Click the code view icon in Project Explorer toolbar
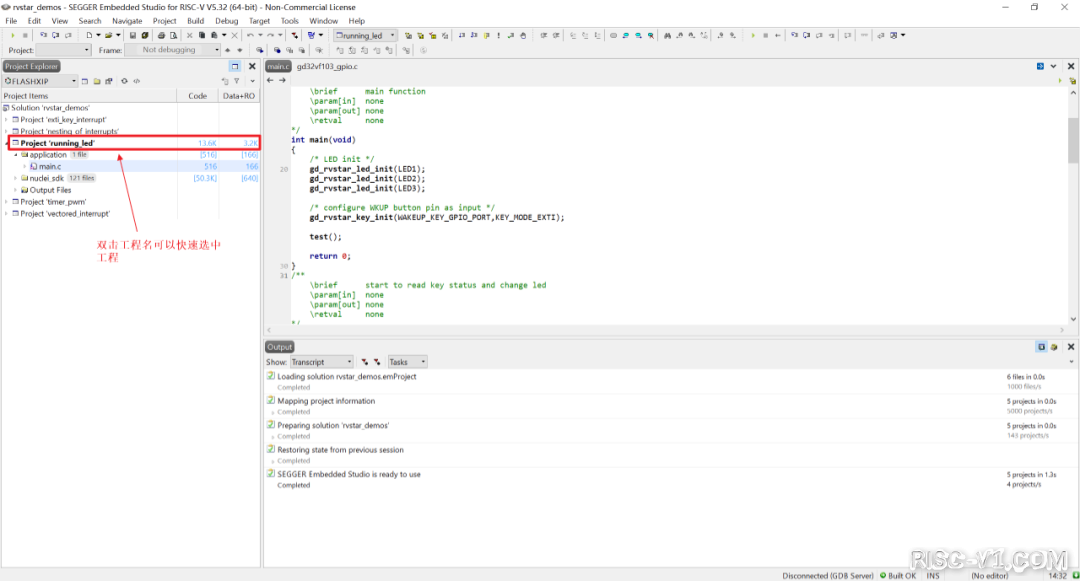Image resolution: width=1080 pixels, height=581 pixels. pyautogui.click(x=136, y=81)
